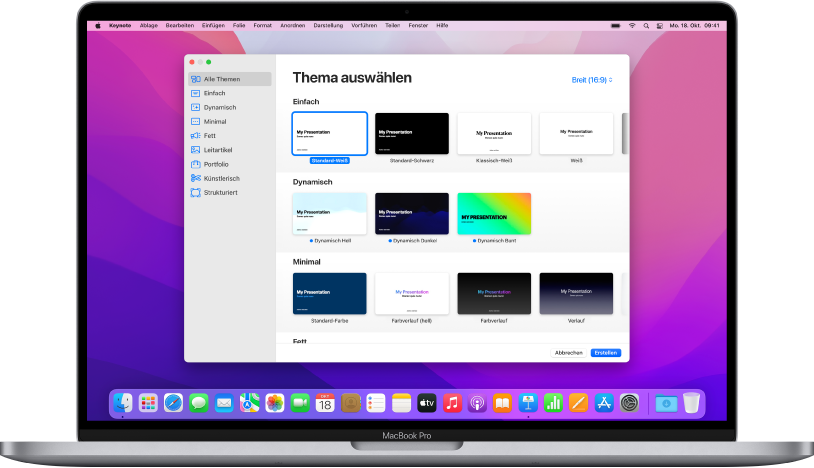Open the Books app in Dock
This screenshot has width=814, height=468.
(x=503, y=403)
